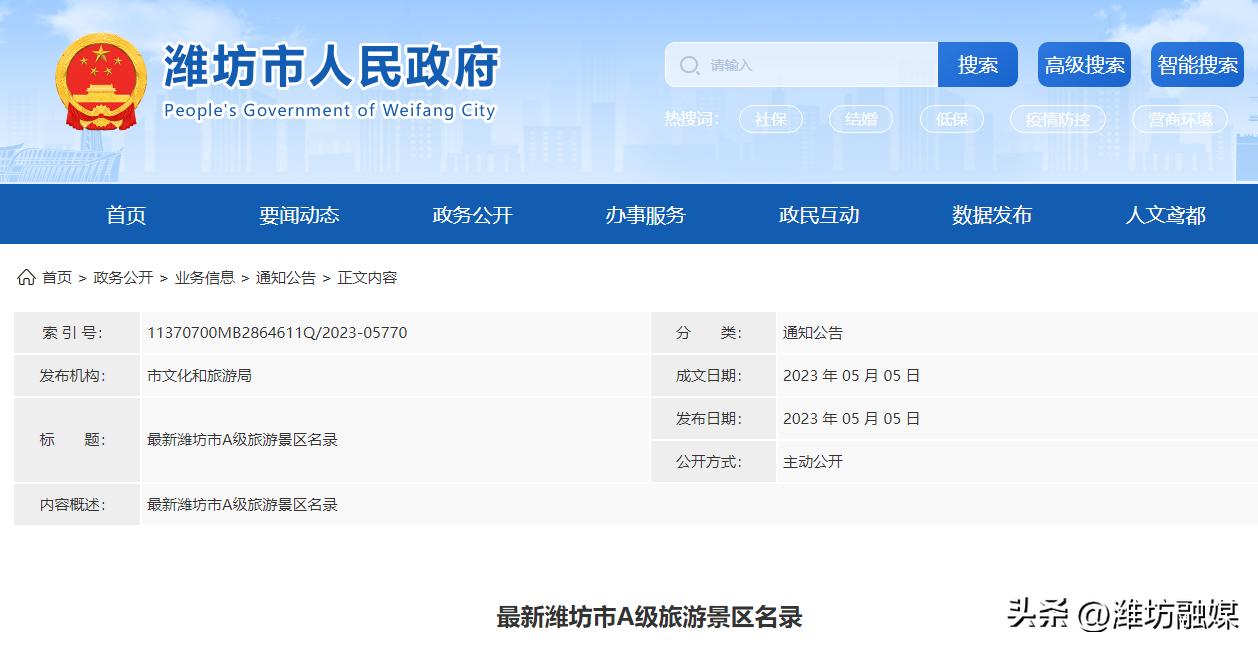
Task: Select the 营商环境 hot search tag
Action: [1180, 119]
